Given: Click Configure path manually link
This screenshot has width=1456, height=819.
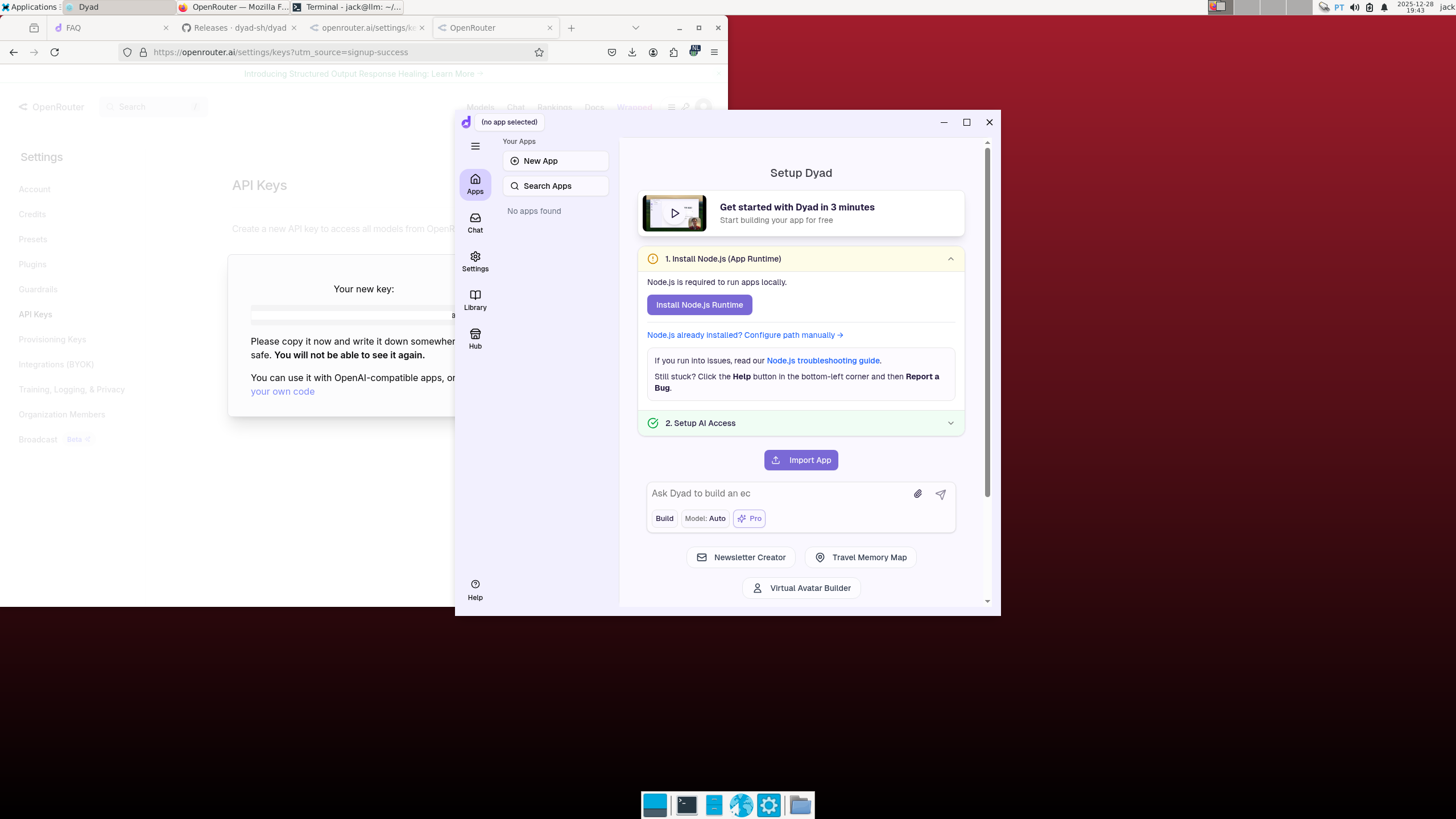Looking at the screenshot, I should [745, 335].
